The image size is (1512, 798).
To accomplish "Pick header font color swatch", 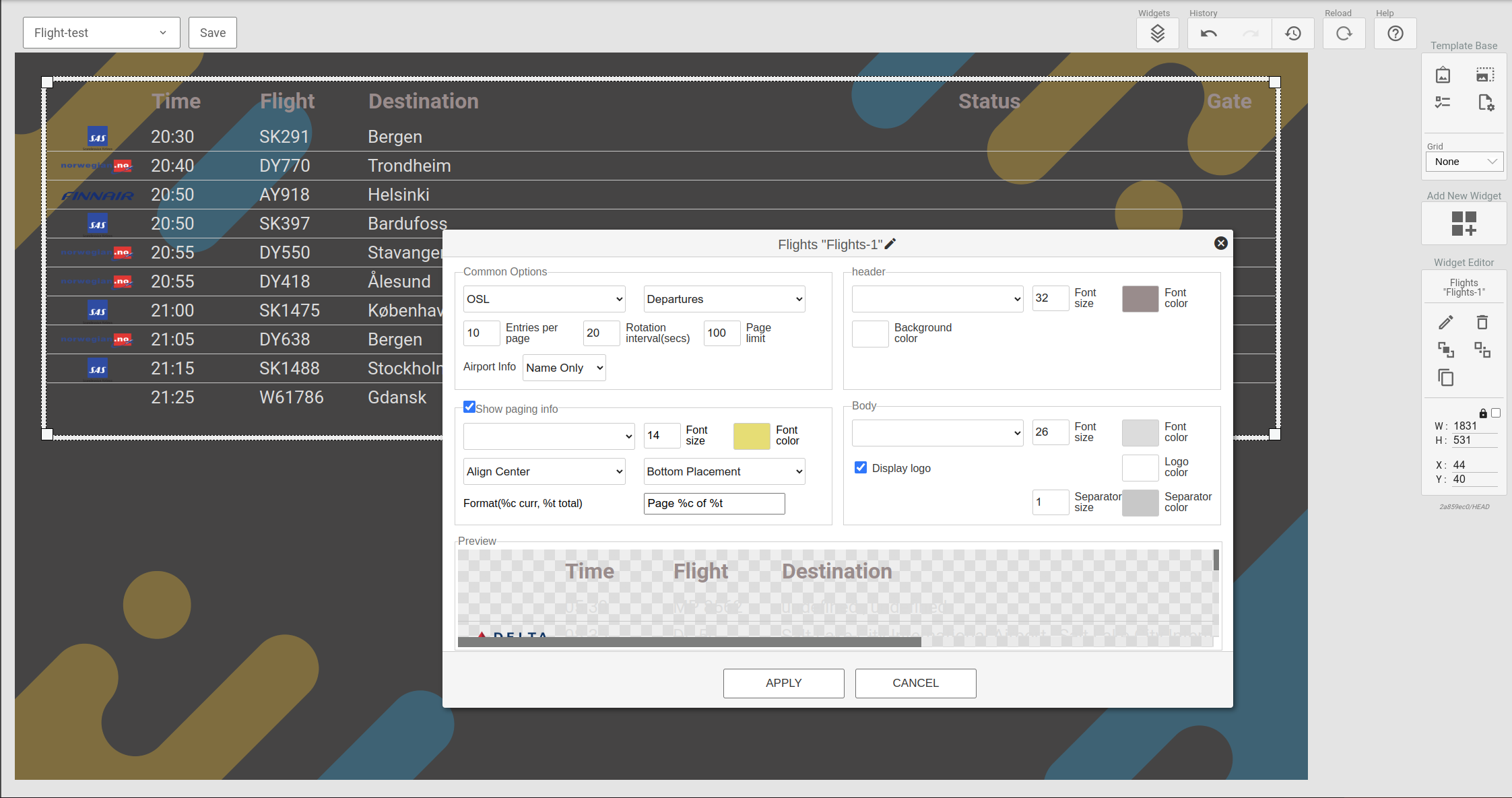I will [x=1140, y=298].
